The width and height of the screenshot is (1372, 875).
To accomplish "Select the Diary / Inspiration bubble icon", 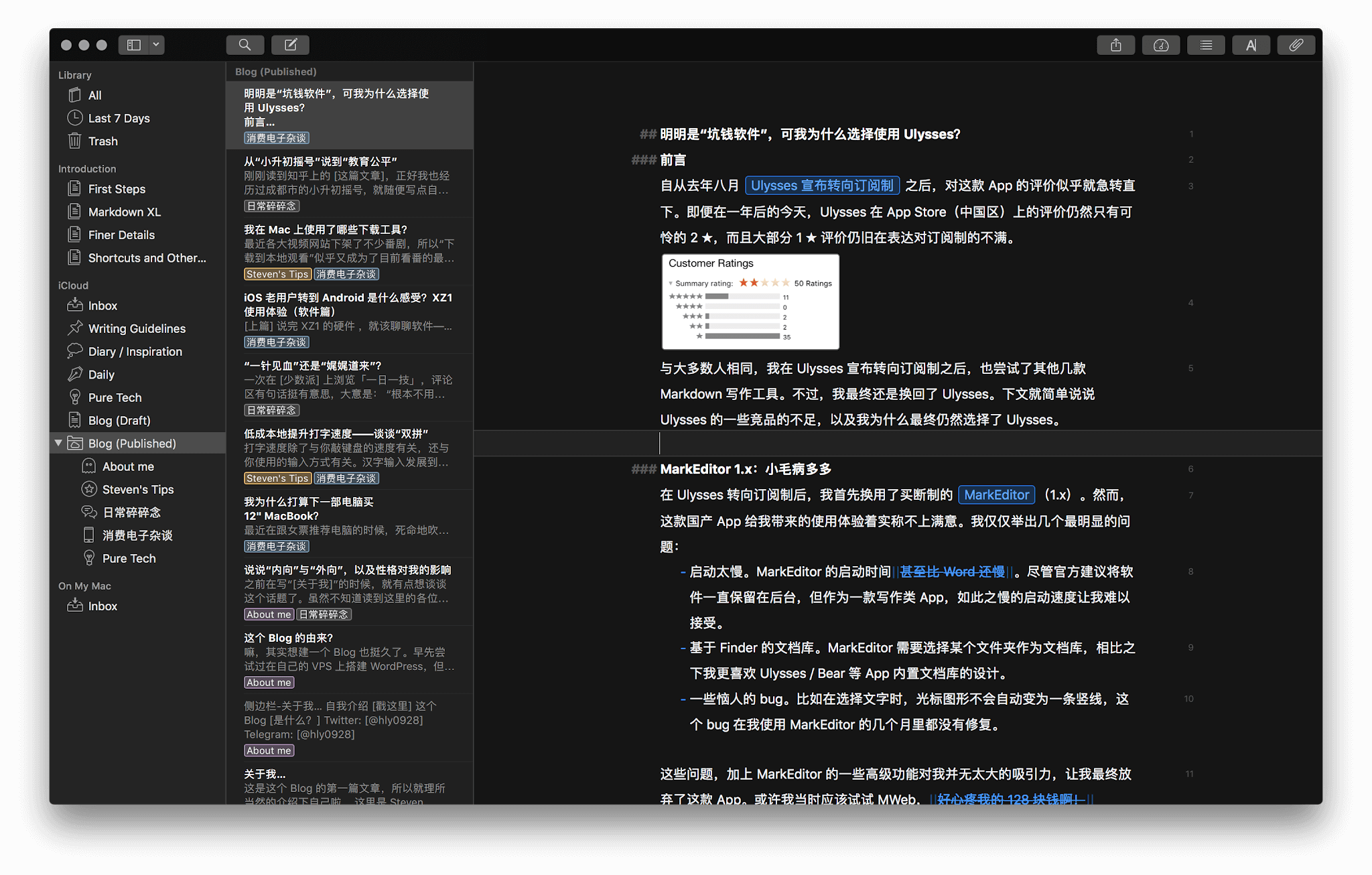I will pyautogui.click(x=74, y=351).
